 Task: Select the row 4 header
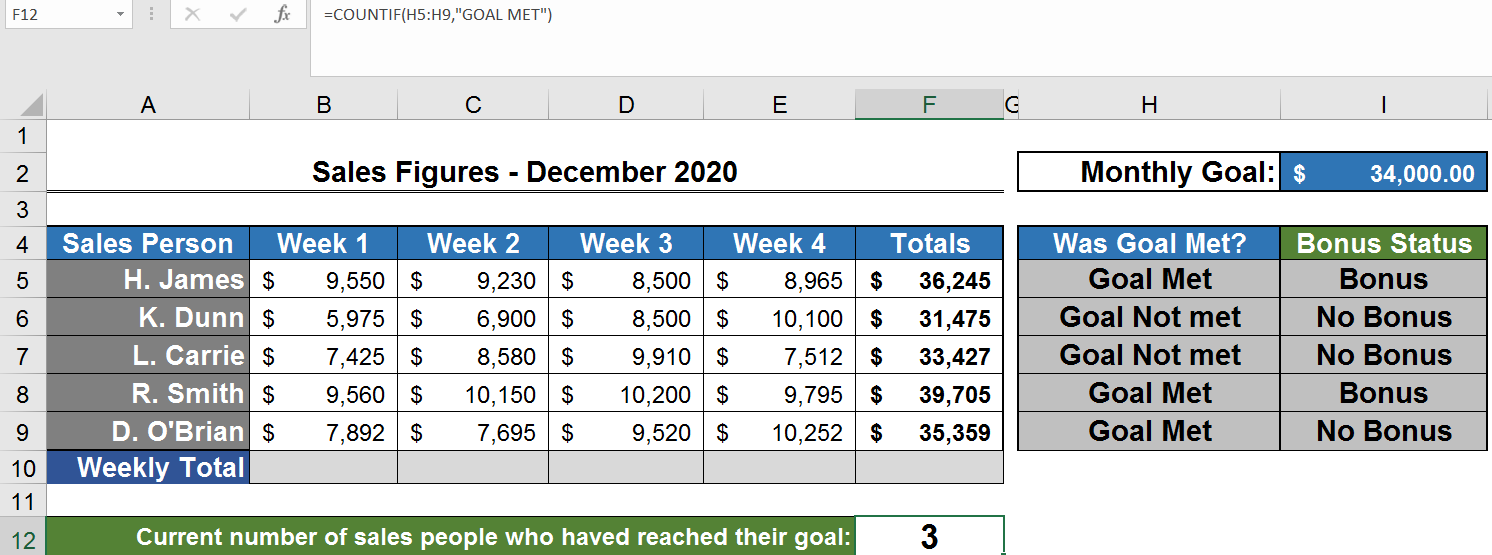click(x=23, y=243)
